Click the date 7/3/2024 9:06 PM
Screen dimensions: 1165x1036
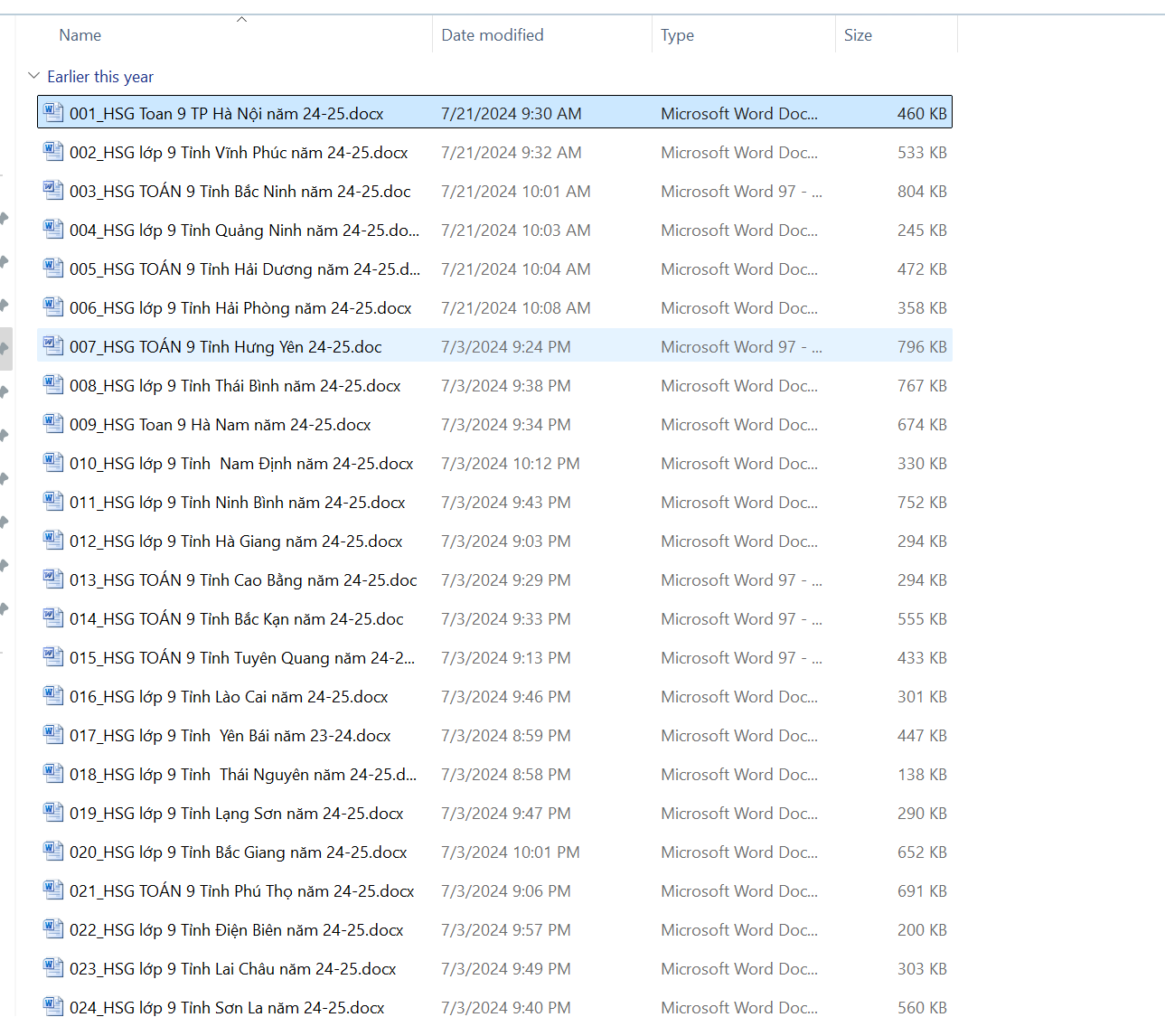[506, 891]
